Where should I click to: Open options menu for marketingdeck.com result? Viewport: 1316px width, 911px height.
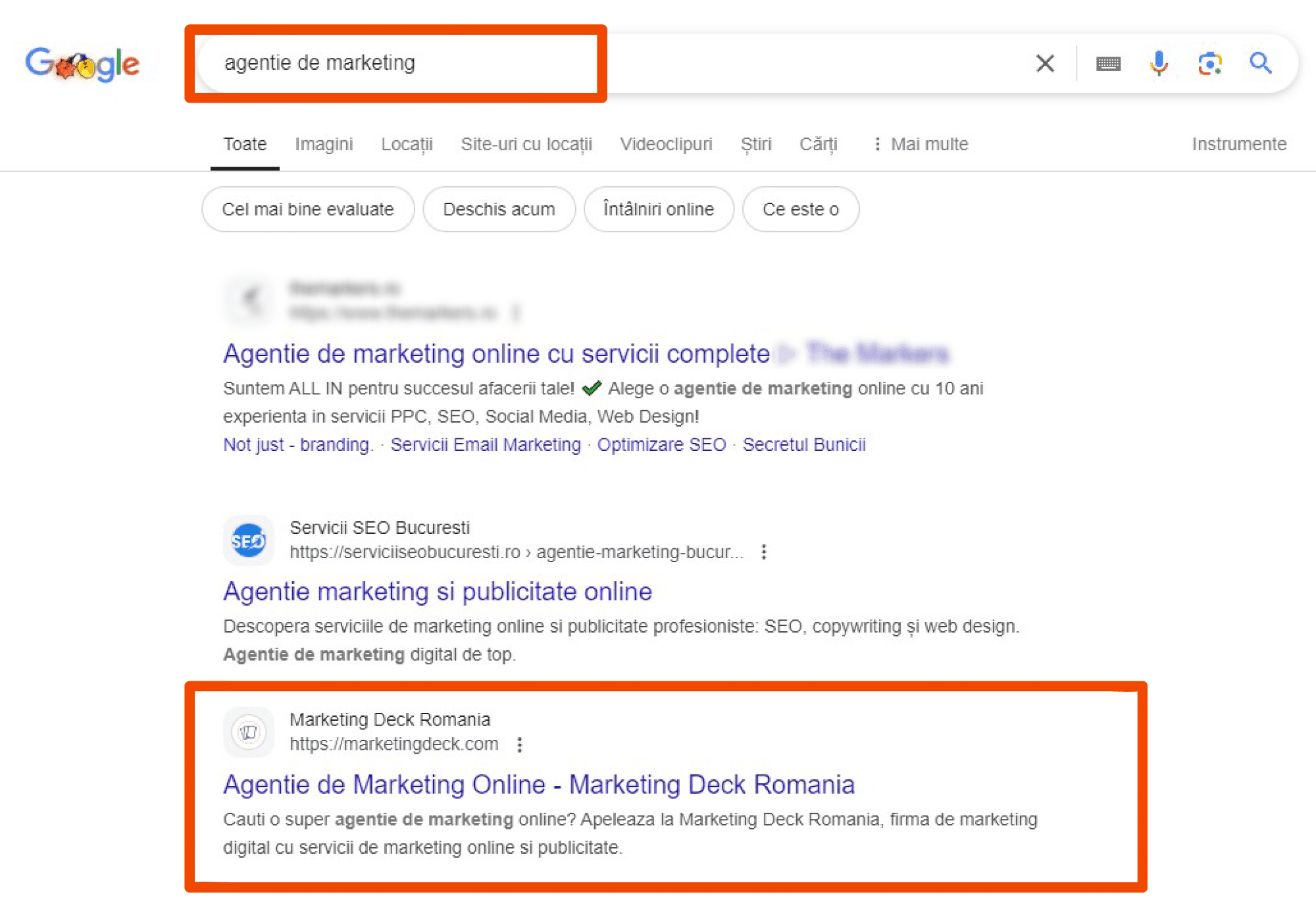(x=520, y=744)
